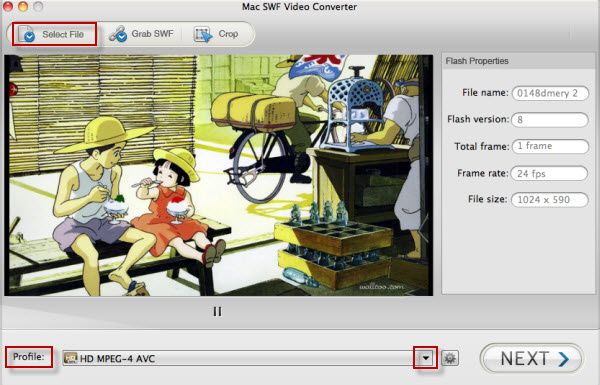600x385 pixels.
Task: Click the NEXT button
Action: pos(532,359)
